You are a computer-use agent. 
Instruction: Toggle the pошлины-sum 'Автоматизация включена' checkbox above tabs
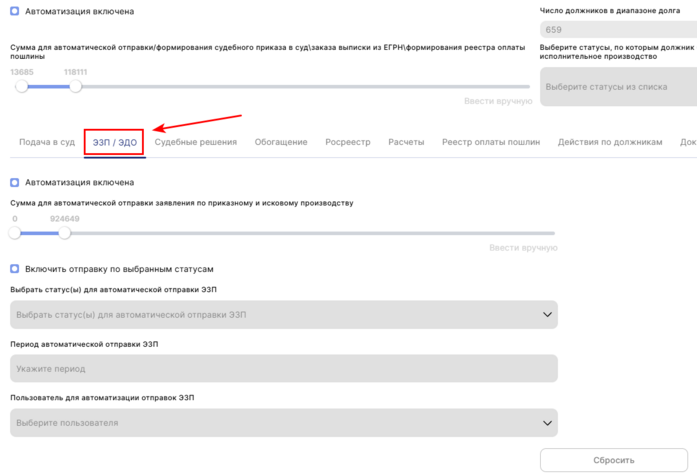point(15,11)
